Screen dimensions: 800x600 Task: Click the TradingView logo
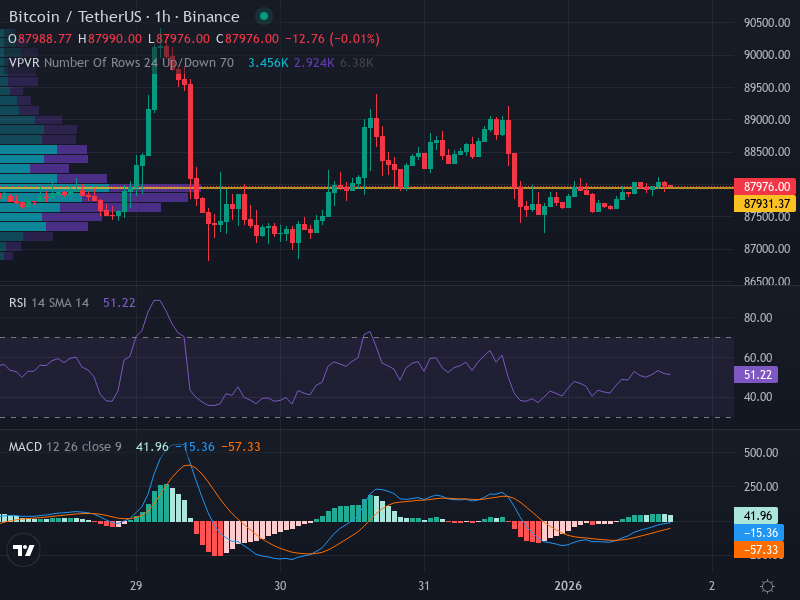[24, 549]
